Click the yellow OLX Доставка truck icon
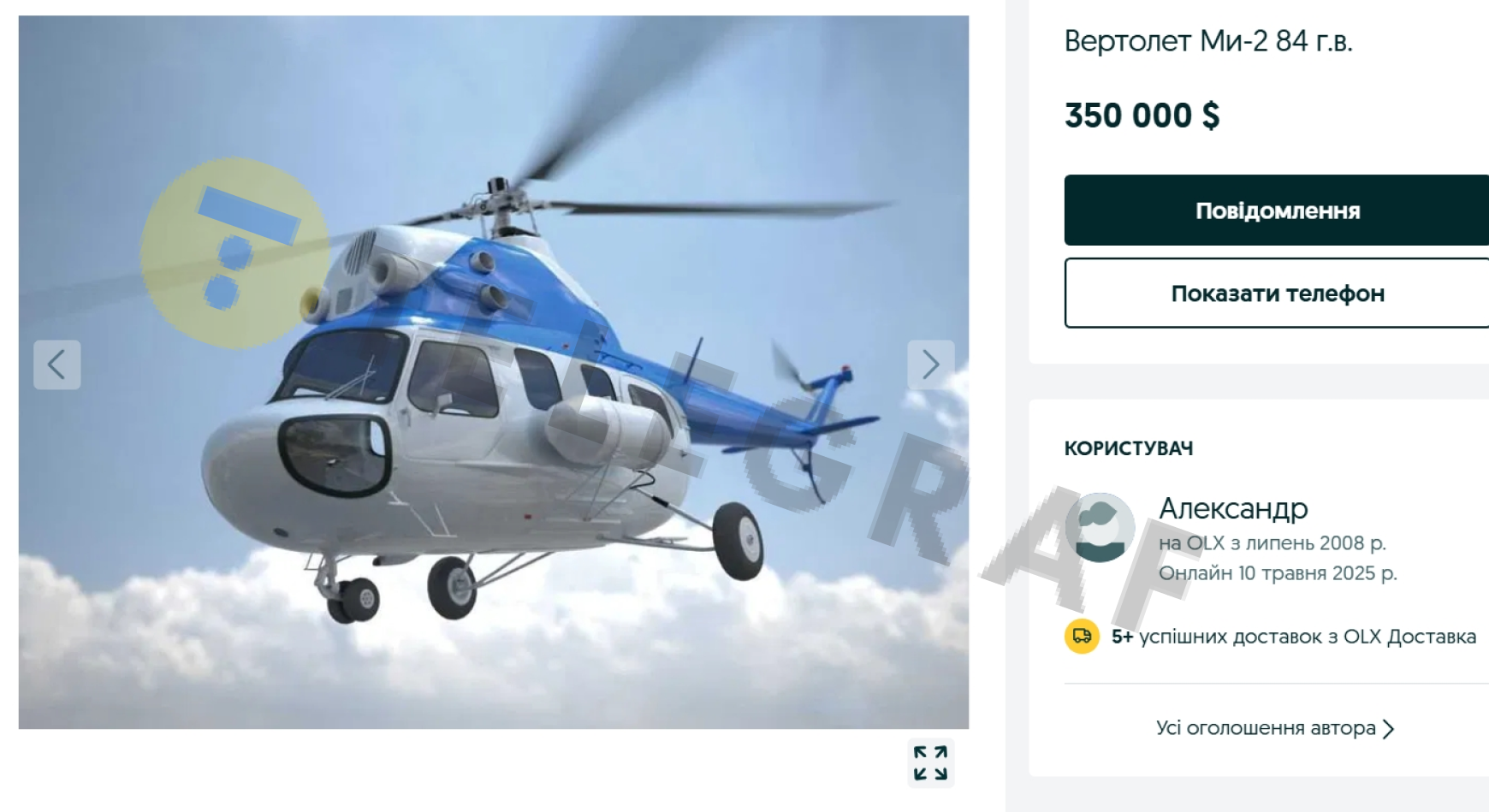 [x=1082, y=637]
